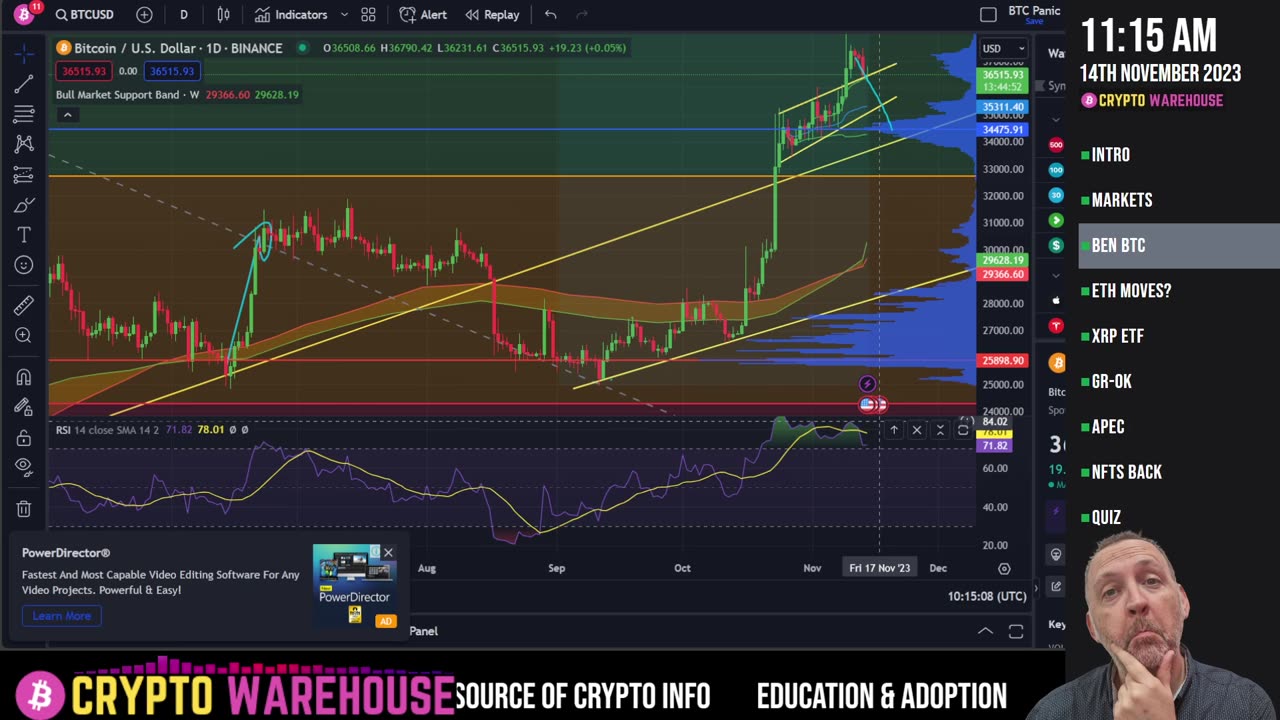Select the brush drawing tool

24,205
